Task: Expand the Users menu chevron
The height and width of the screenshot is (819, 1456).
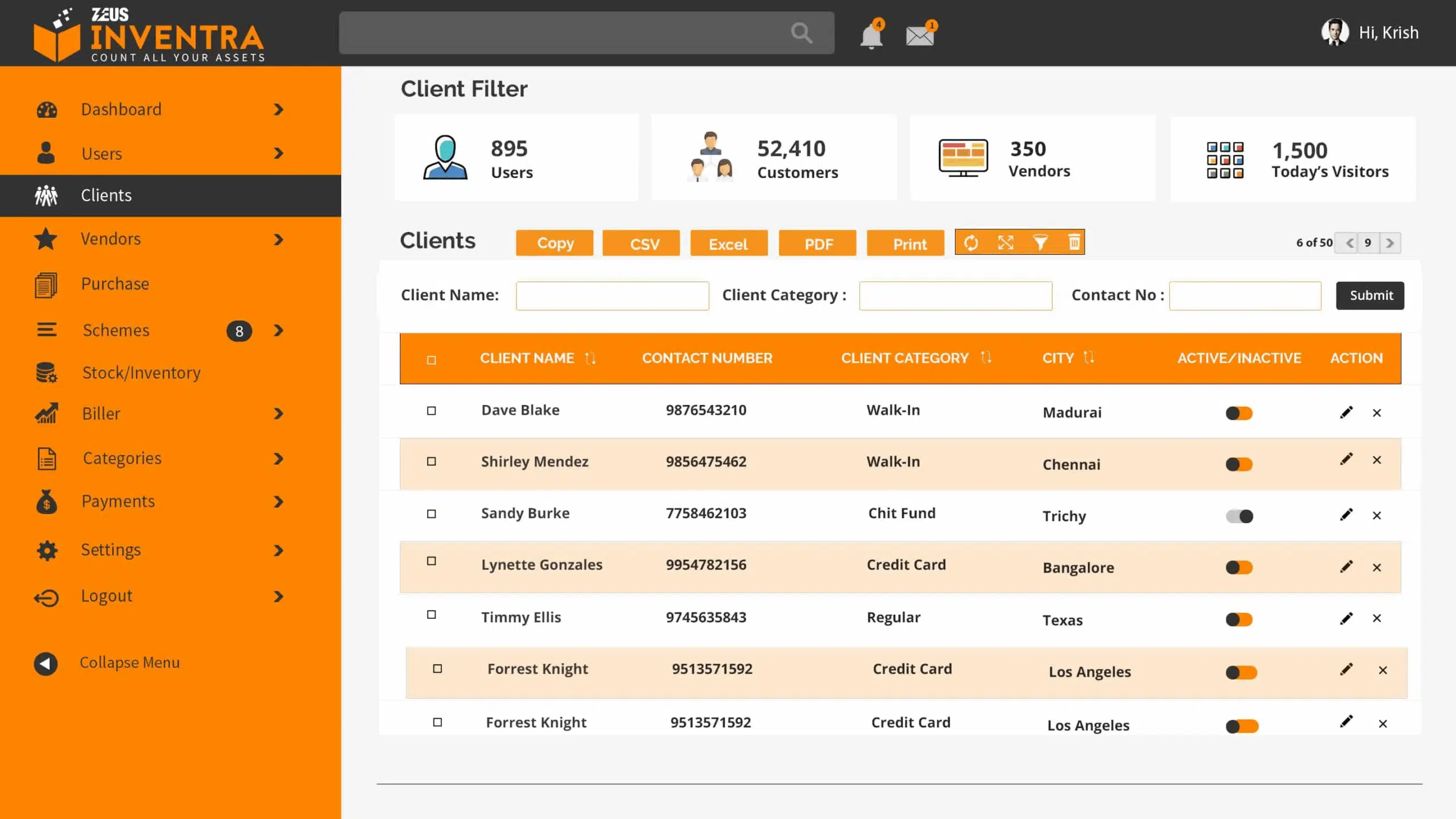Action: point(278,153)
